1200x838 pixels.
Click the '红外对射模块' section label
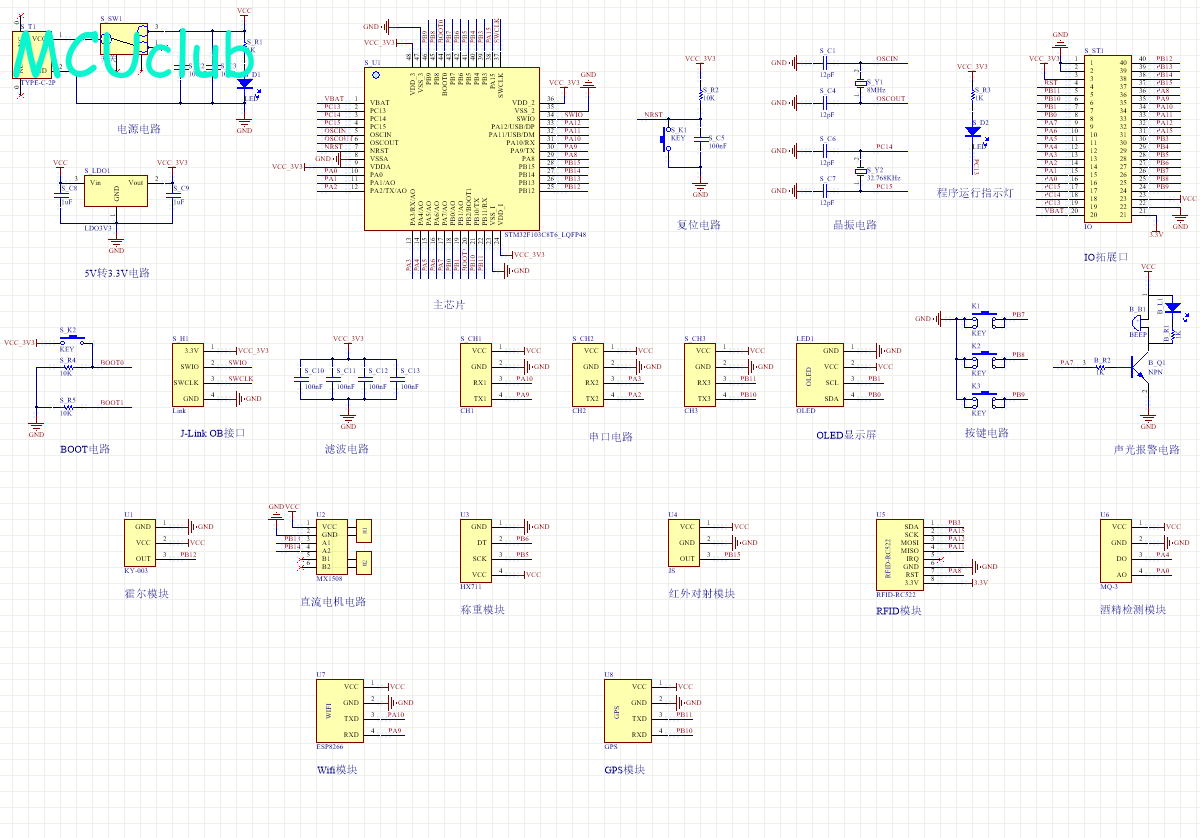[702, 593]
